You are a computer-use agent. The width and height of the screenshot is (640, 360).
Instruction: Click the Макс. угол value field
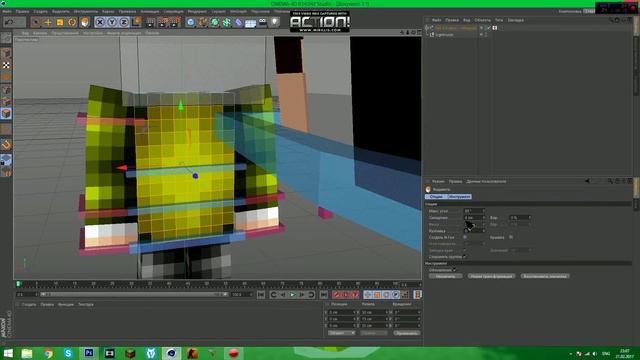[x=474, y=211]
